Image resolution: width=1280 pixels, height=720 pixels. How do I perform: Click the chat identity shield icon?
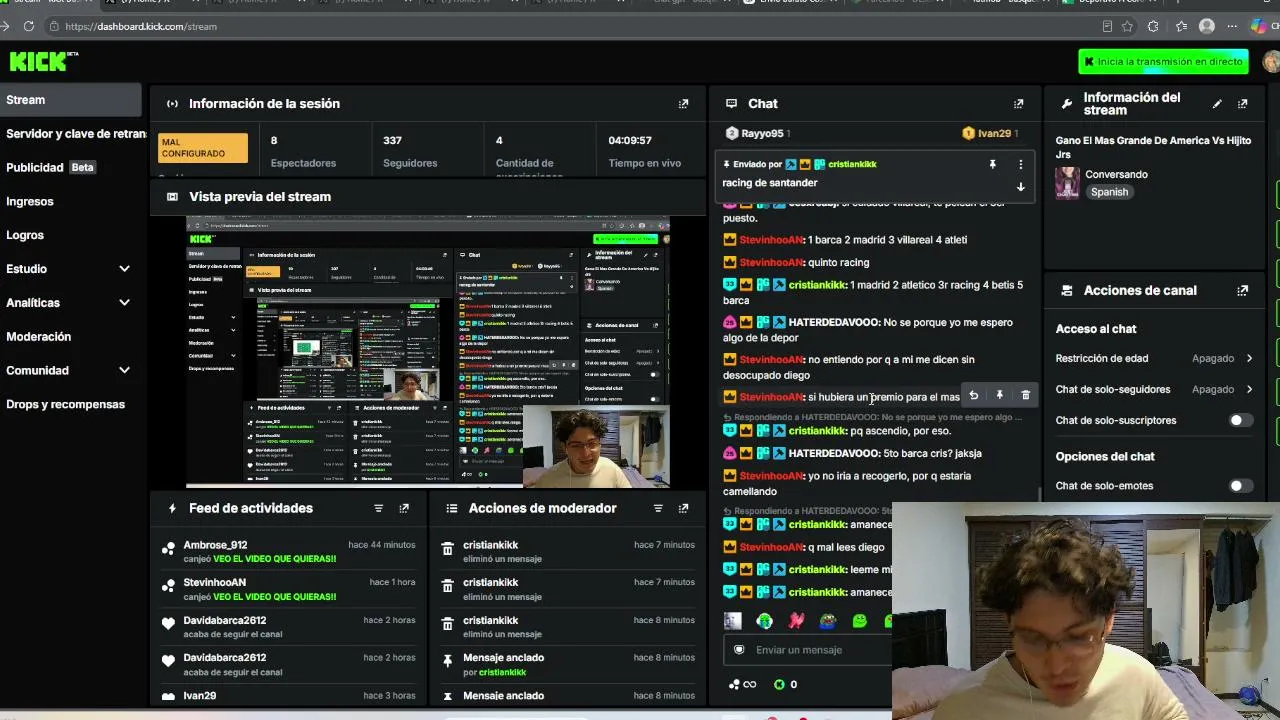coord(739,650)
